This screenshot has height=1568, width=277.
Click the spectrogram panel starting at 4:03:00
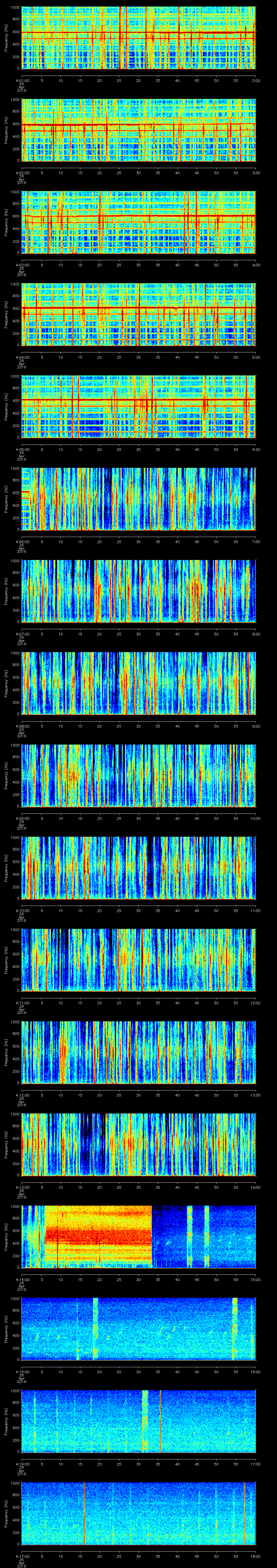[x=138, y=223]
